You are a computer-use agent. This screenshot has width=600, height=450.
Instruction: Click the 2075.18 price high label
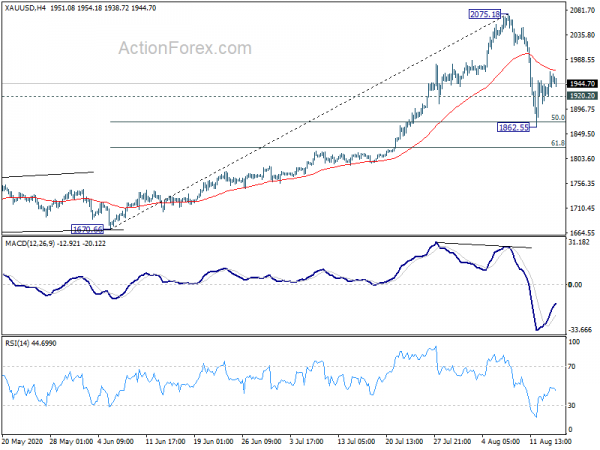pyautogui.click(x=485, y=15)
